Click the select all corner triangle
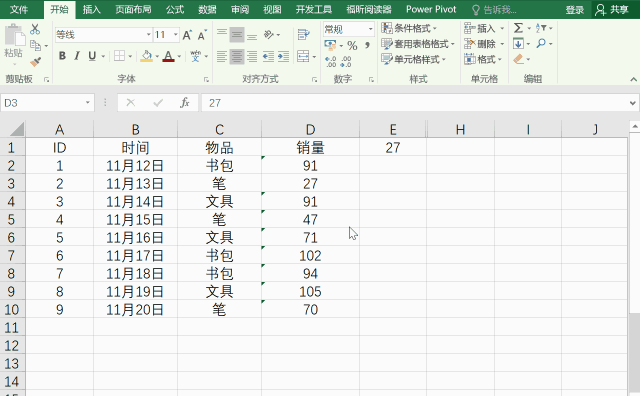The width and height of the screenshot is (640, 396). pos(16,129)
